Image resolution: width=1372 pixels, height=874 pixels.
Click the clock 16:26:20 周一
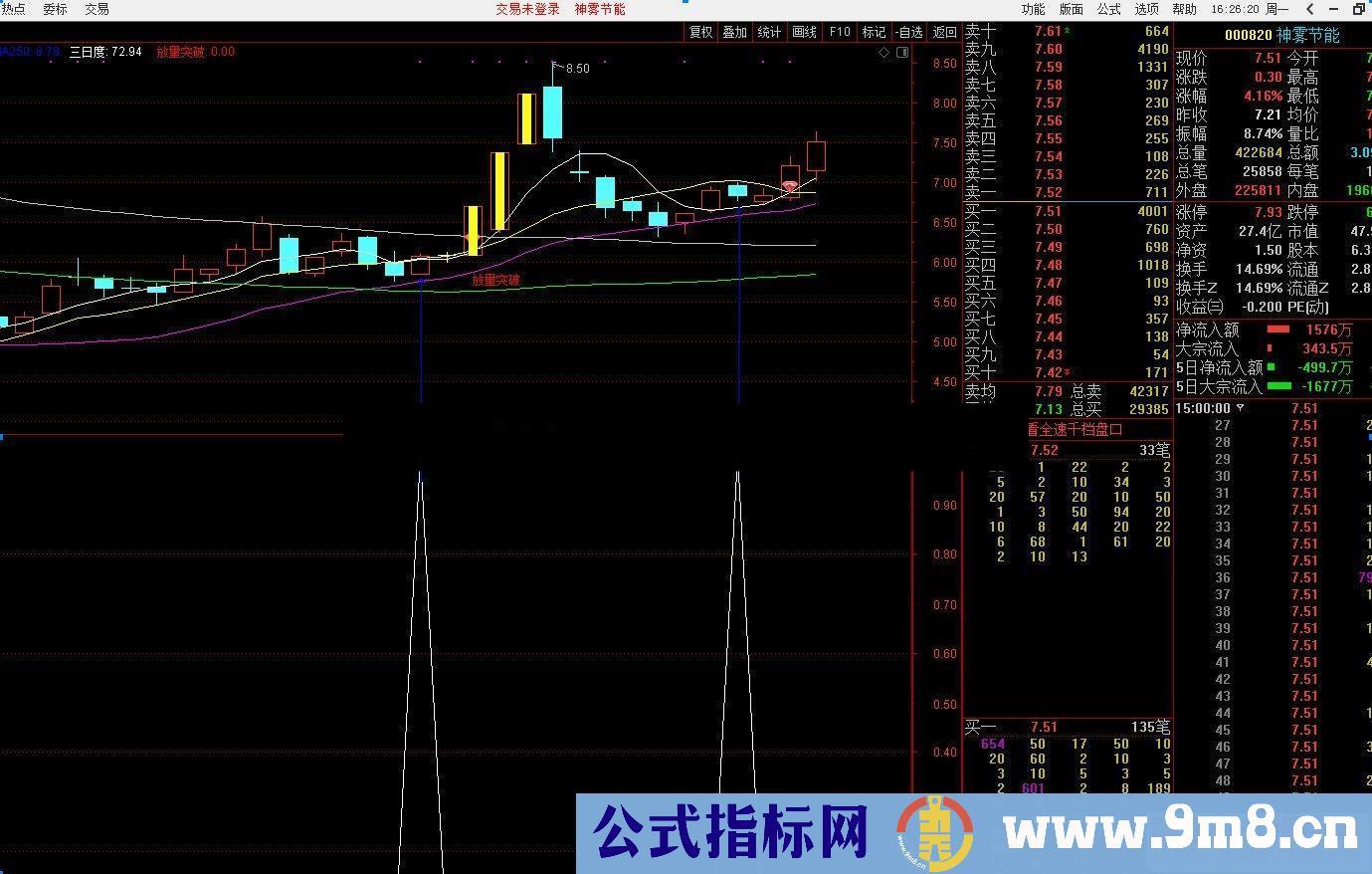pos(1250,9)
